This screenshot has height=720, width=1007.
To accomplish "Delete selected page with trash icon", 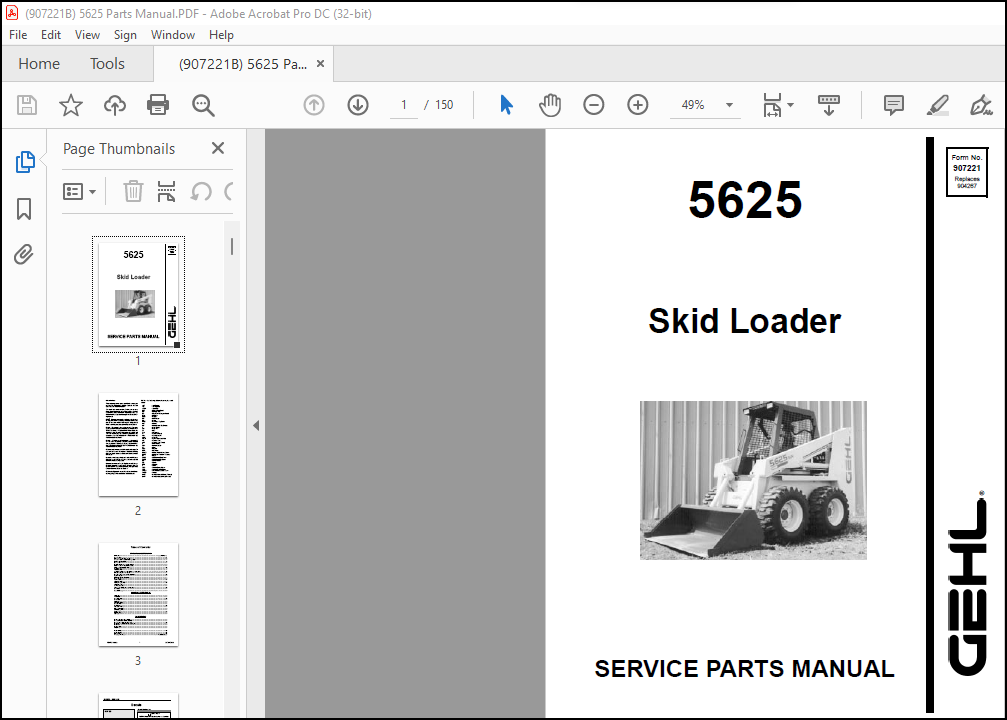I will [x=133, y=191].
